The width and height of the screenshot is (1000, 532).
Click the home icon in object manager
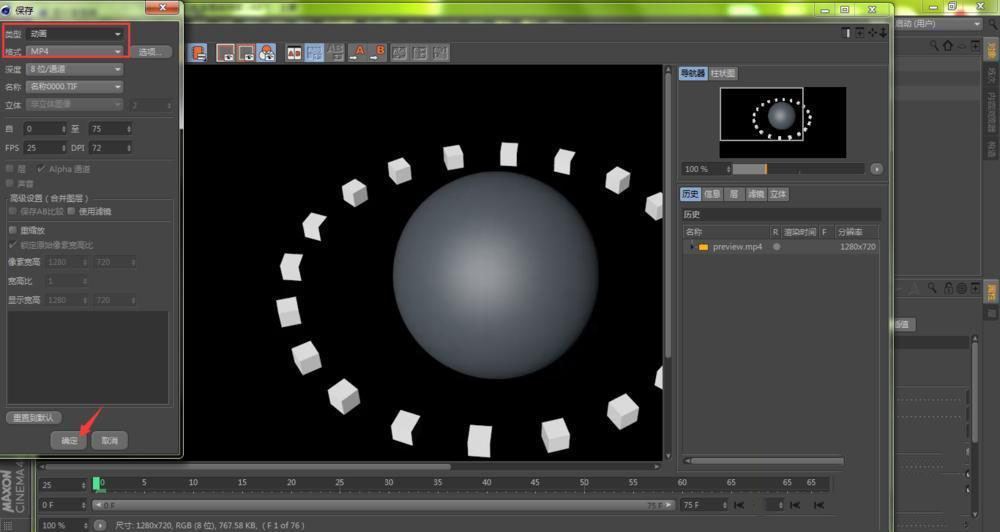pyautogui.click(x=948, y=46)
